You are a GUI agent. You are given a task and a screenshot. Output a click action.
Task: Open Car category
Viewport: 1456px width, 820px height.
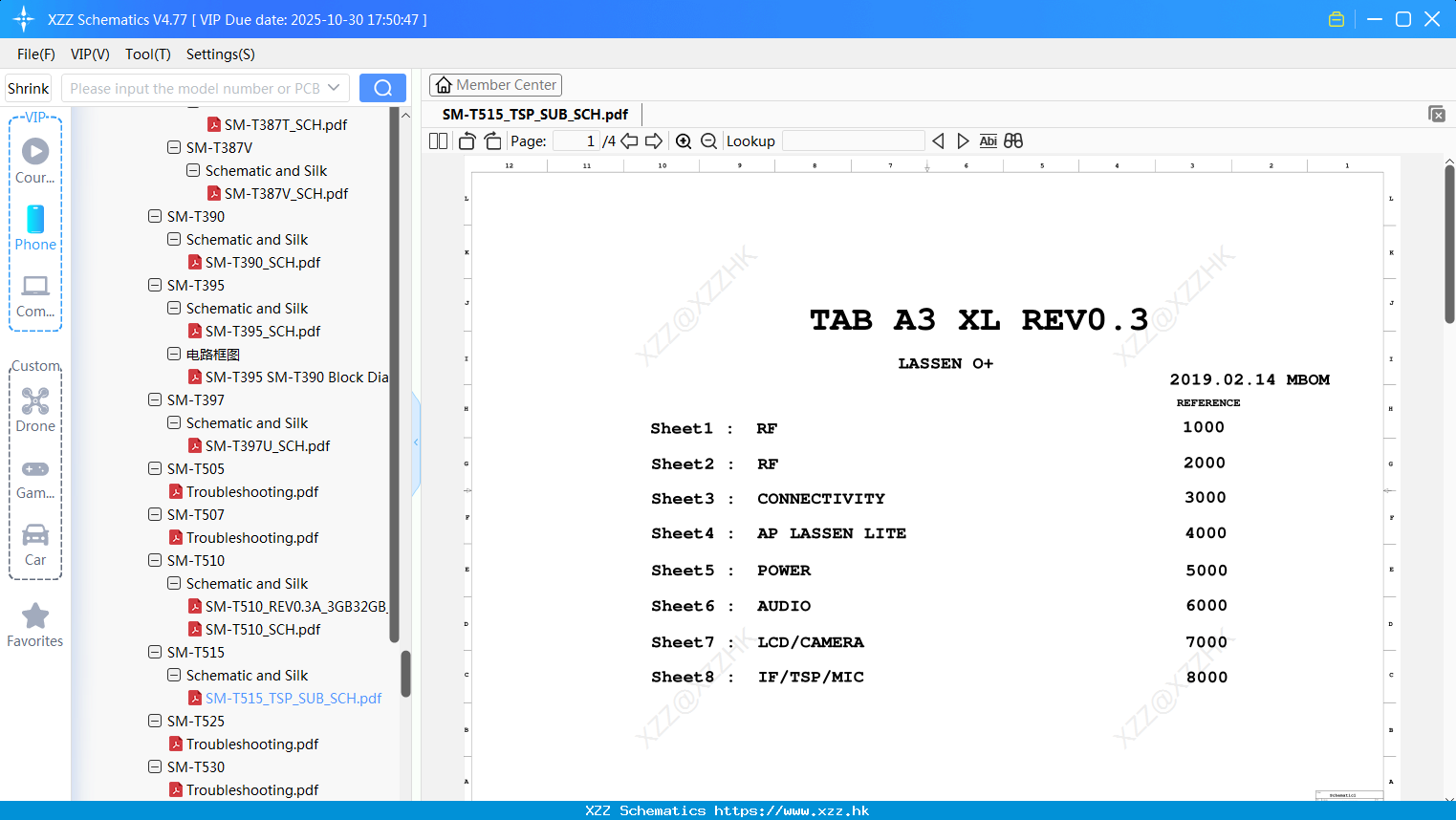(x=35, y=545)
